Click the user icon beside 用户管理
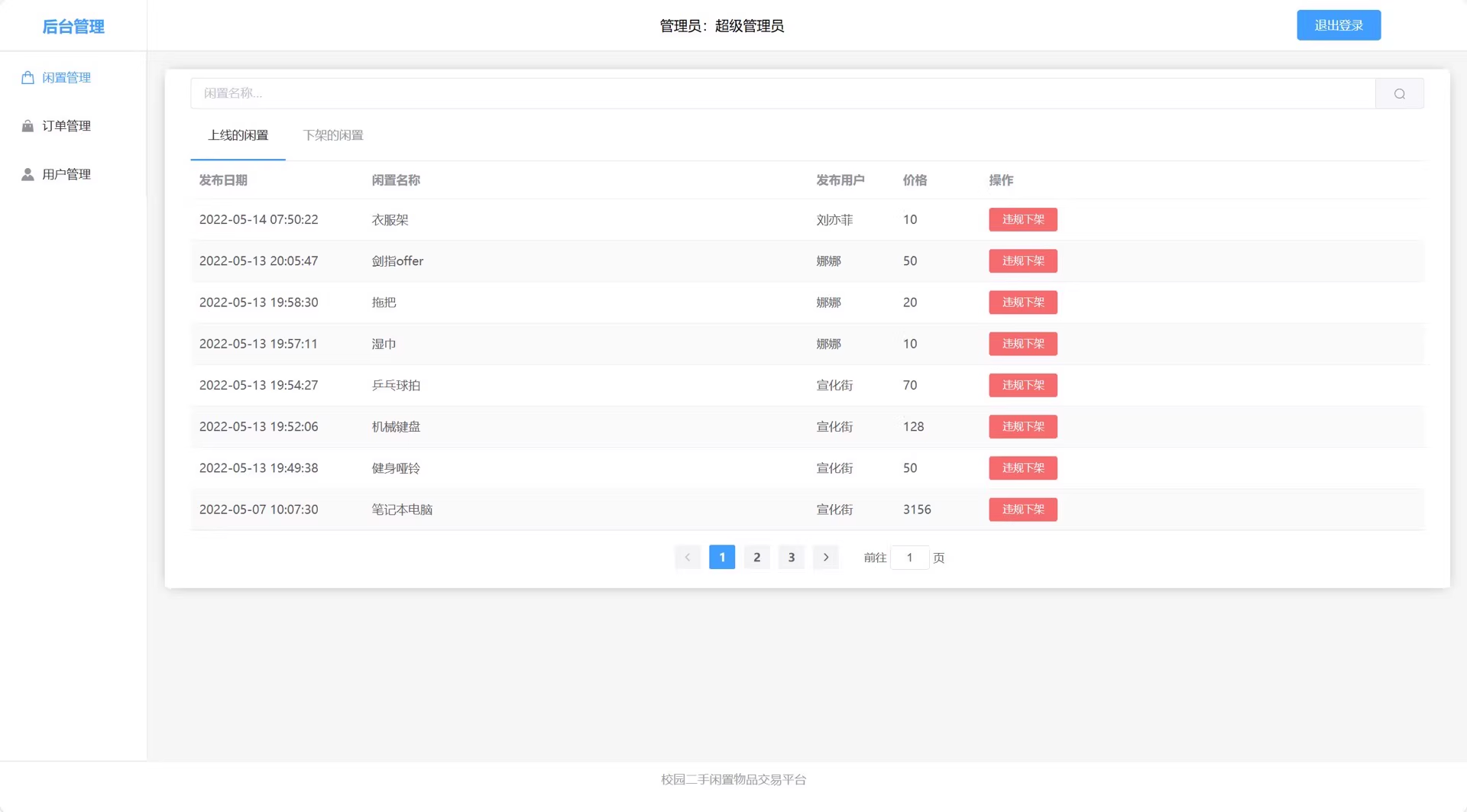 (28, 174)
